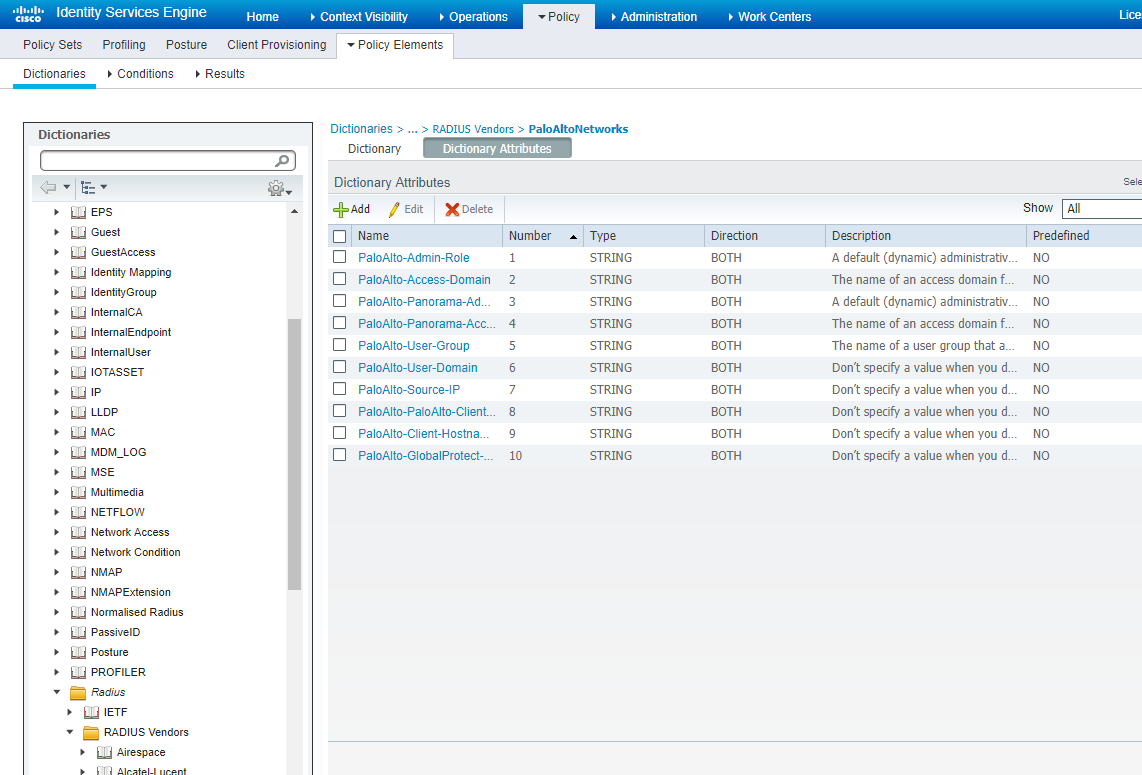The image size is (1142, 775).
Task: Expand the Network Access tree node
Action: [x=57, y=532]
